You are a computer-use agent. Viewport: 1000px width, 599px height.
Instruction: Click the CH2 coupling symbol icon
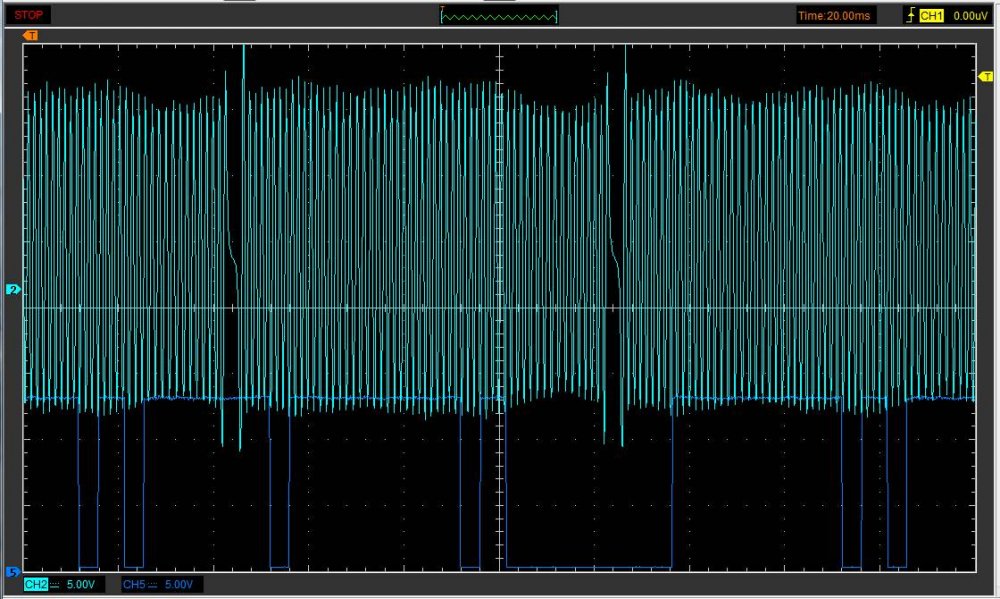[x=54, y=584]
